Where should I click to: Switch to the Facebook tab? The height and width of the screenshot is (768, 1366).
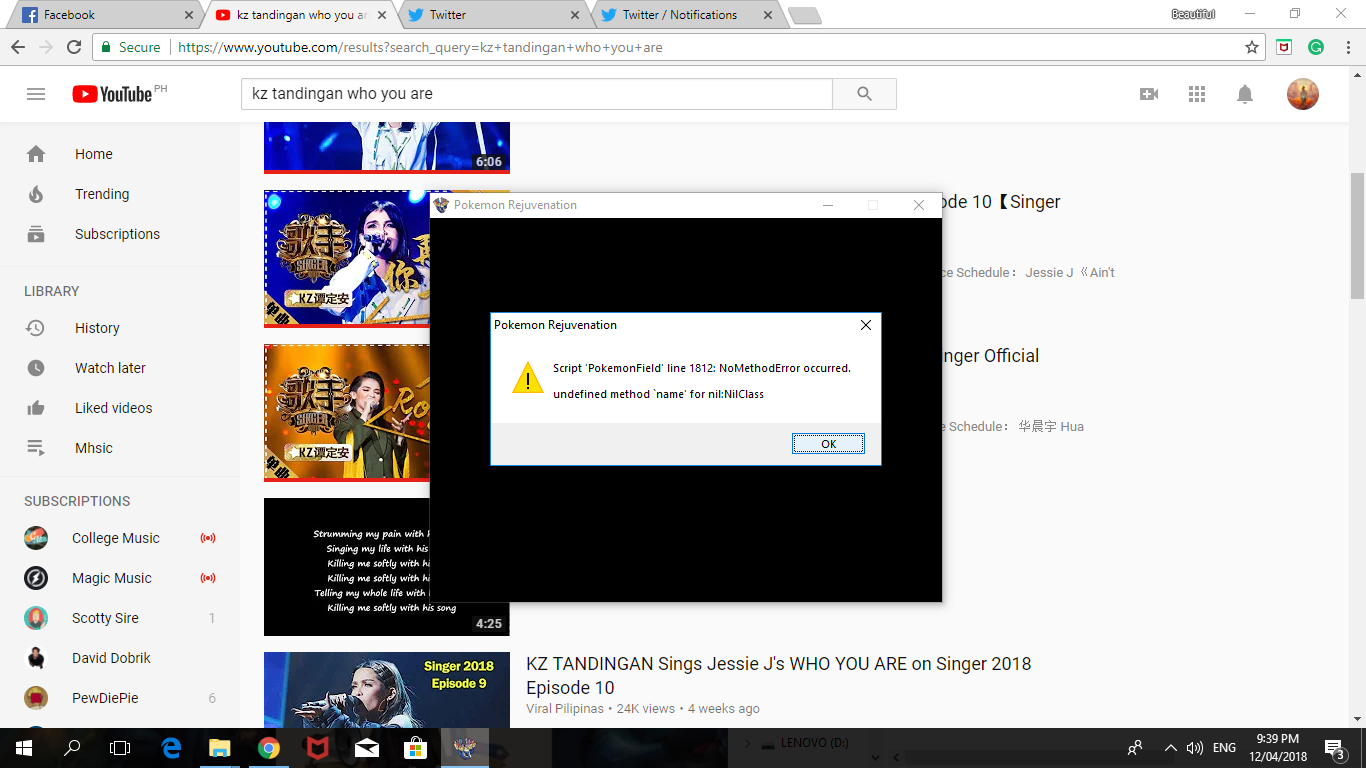(x=100, y=15)
